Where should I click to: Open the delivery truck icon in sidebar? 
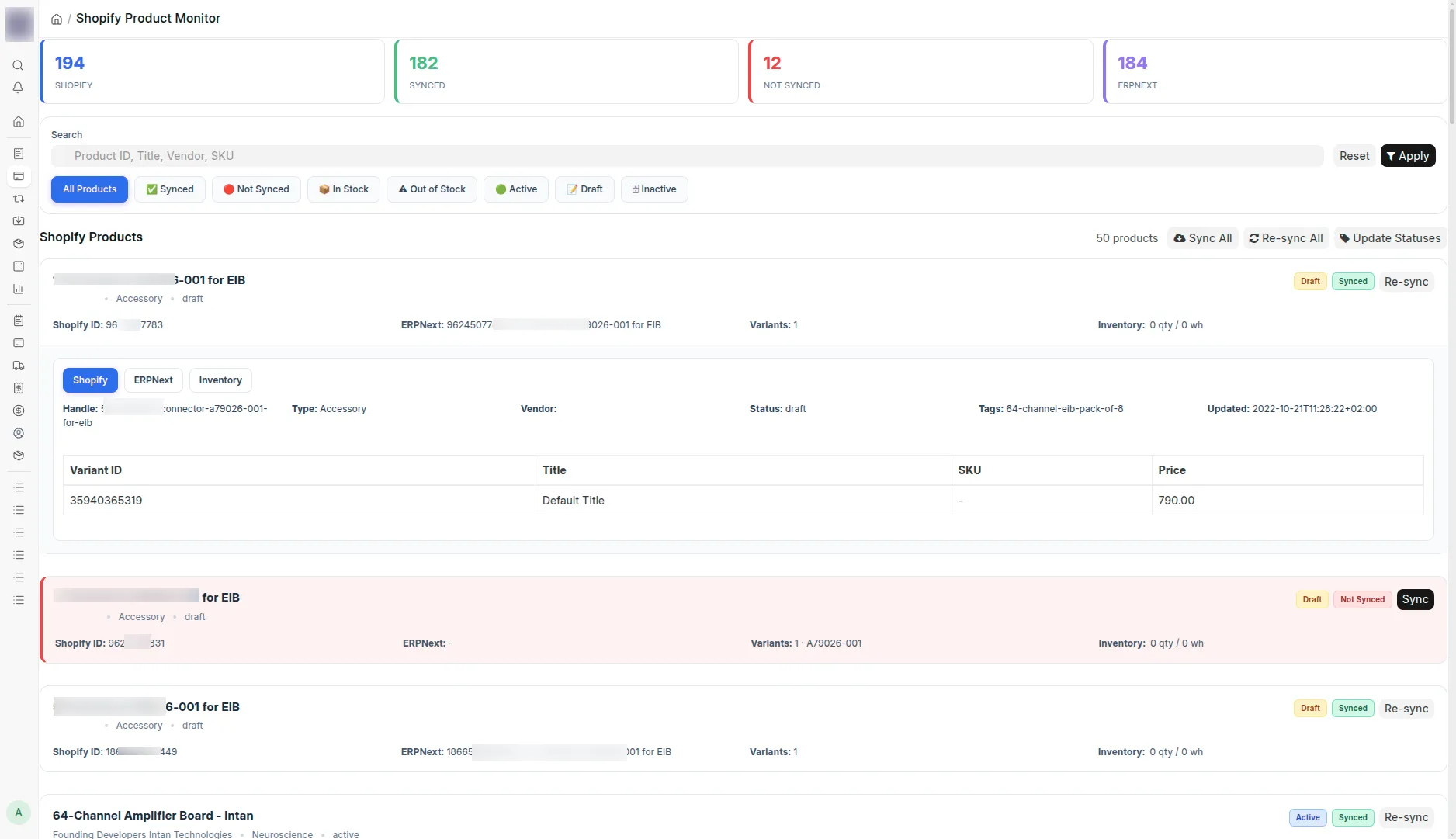coord(19,366)
